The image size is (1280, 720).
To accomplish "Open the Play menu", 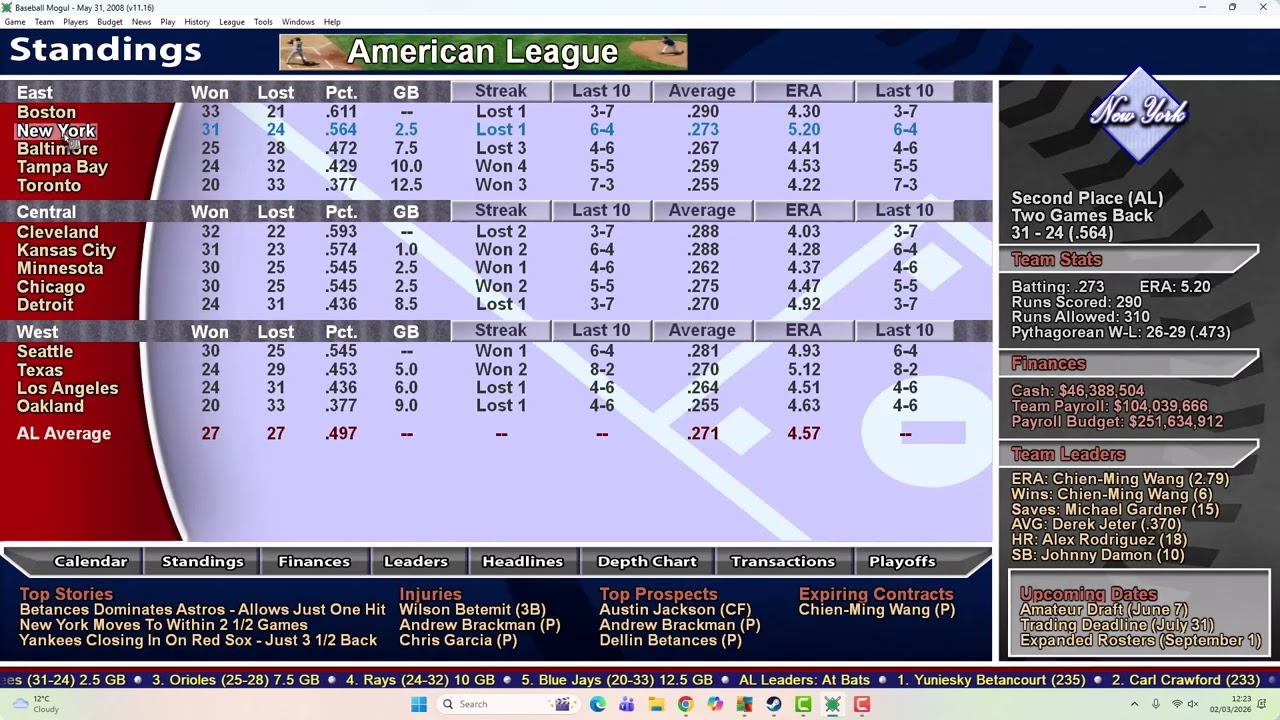I will click(168, 22).
